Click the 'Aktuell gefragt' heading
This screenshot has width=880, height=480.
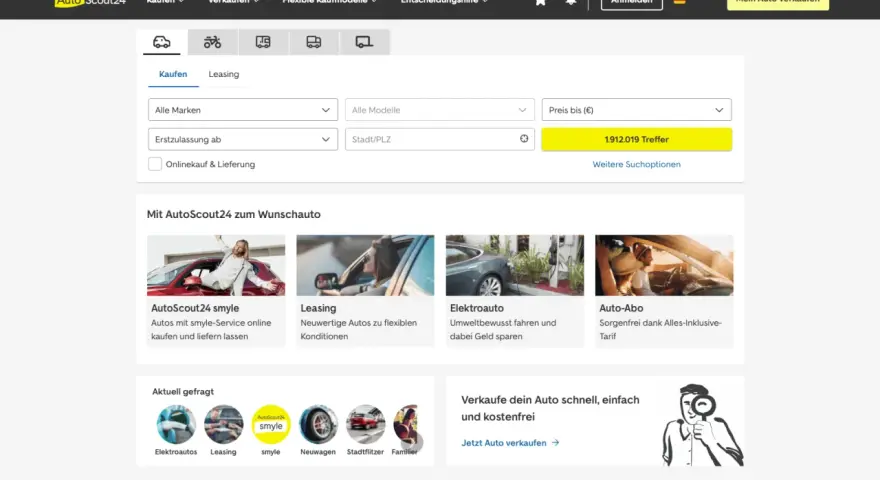(x=183, y=392)
